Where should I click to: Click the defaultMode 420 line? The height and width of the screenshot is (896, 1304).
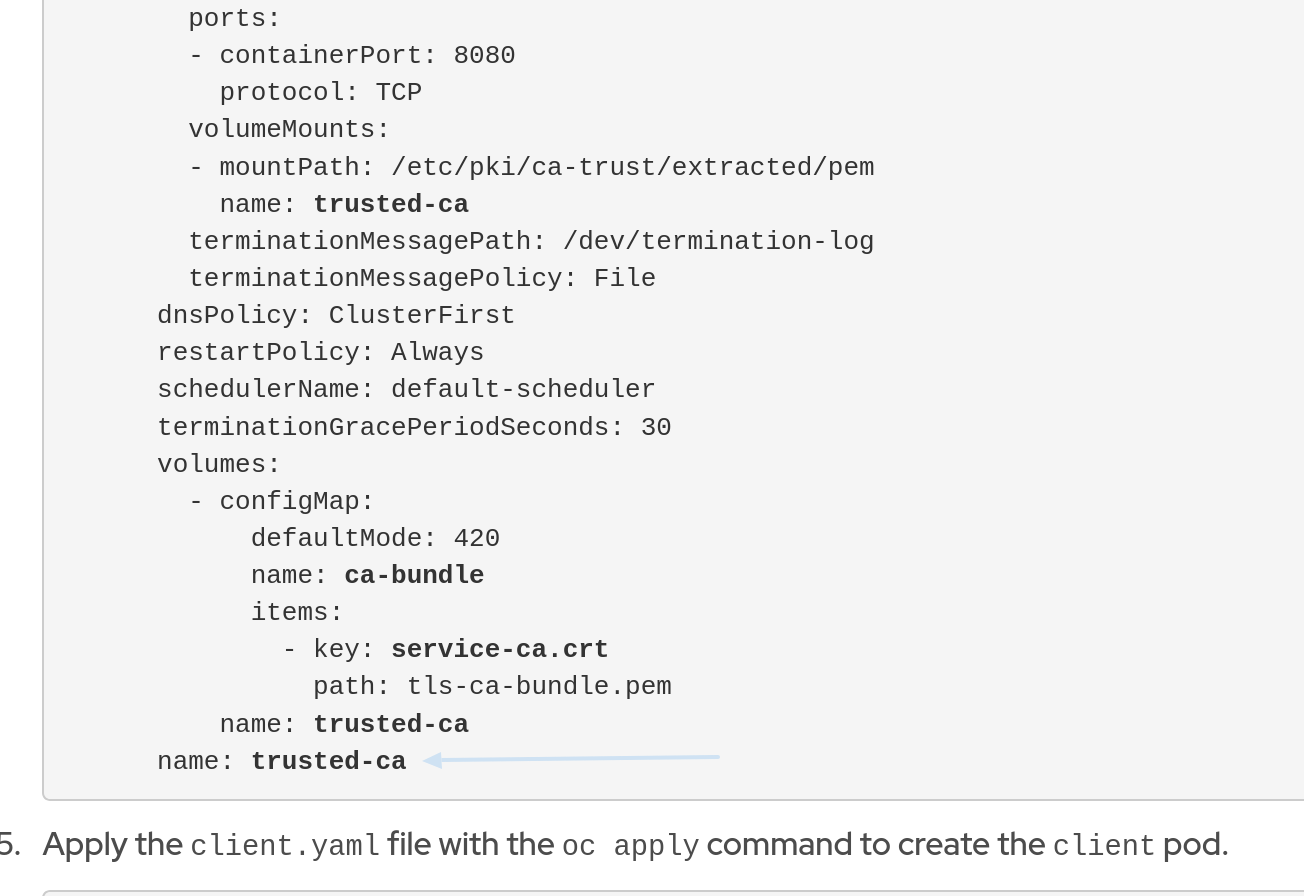(x=375, y=538)
